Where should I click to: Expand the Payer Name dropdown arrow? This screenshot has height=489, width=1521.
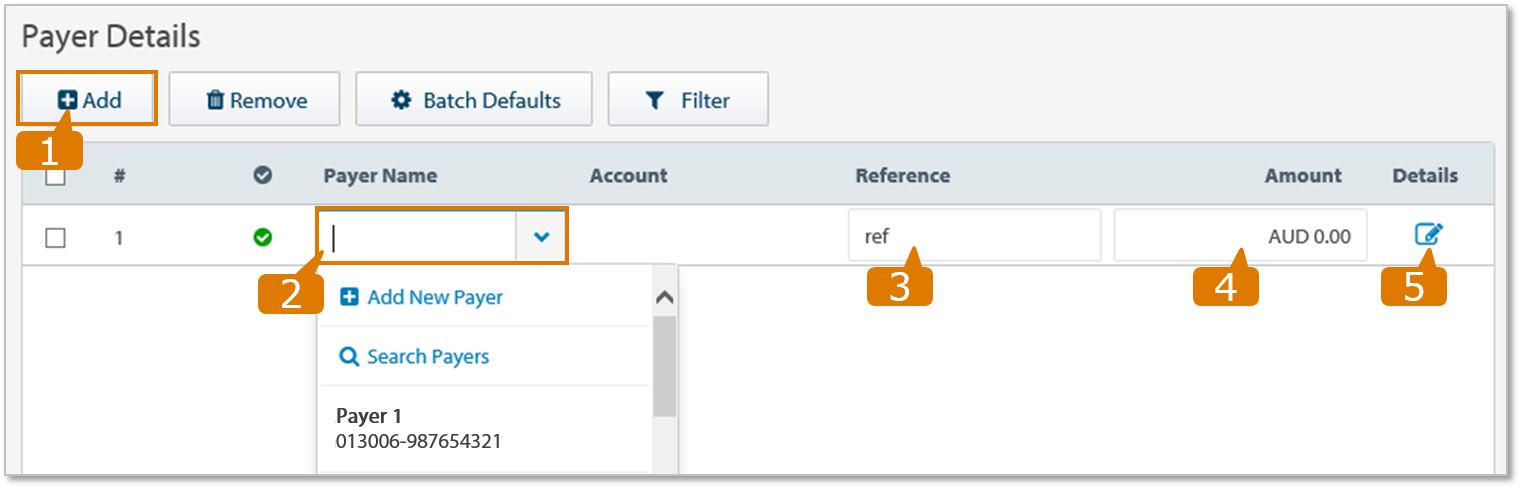point(541,237)
